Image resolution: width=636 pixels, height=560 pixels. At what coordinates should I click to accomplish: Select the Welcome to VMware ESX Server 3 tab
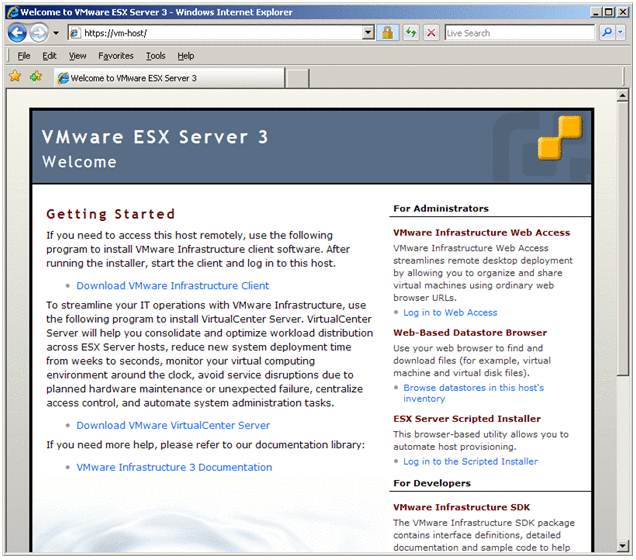click(170, 78)
